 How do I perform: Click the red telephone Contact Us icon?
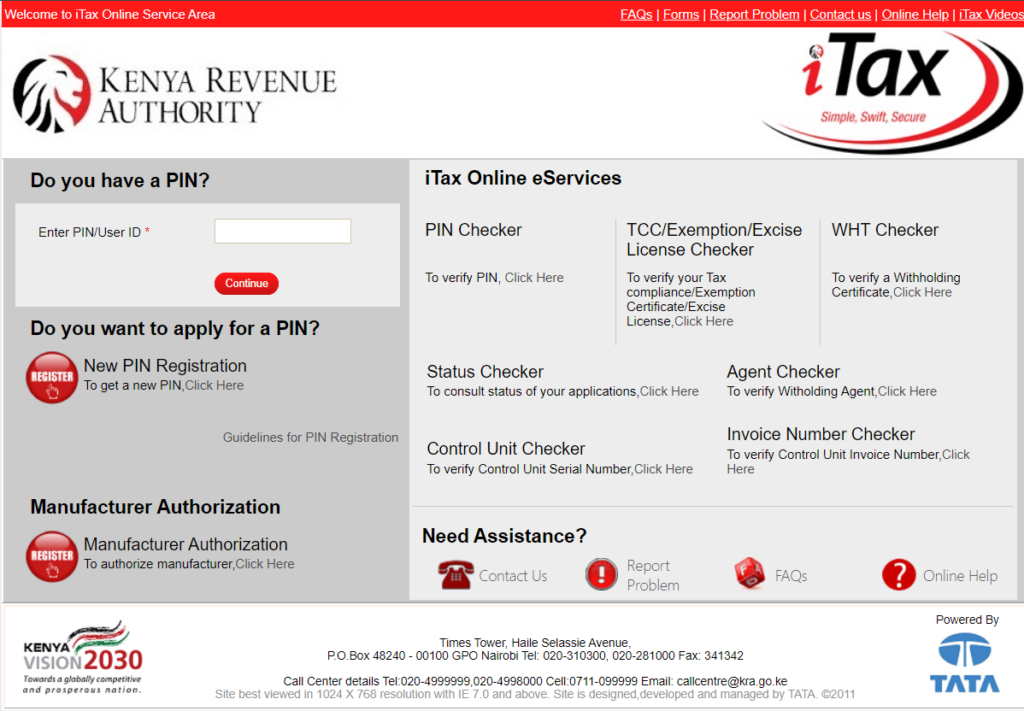click(x=454, y=575)
